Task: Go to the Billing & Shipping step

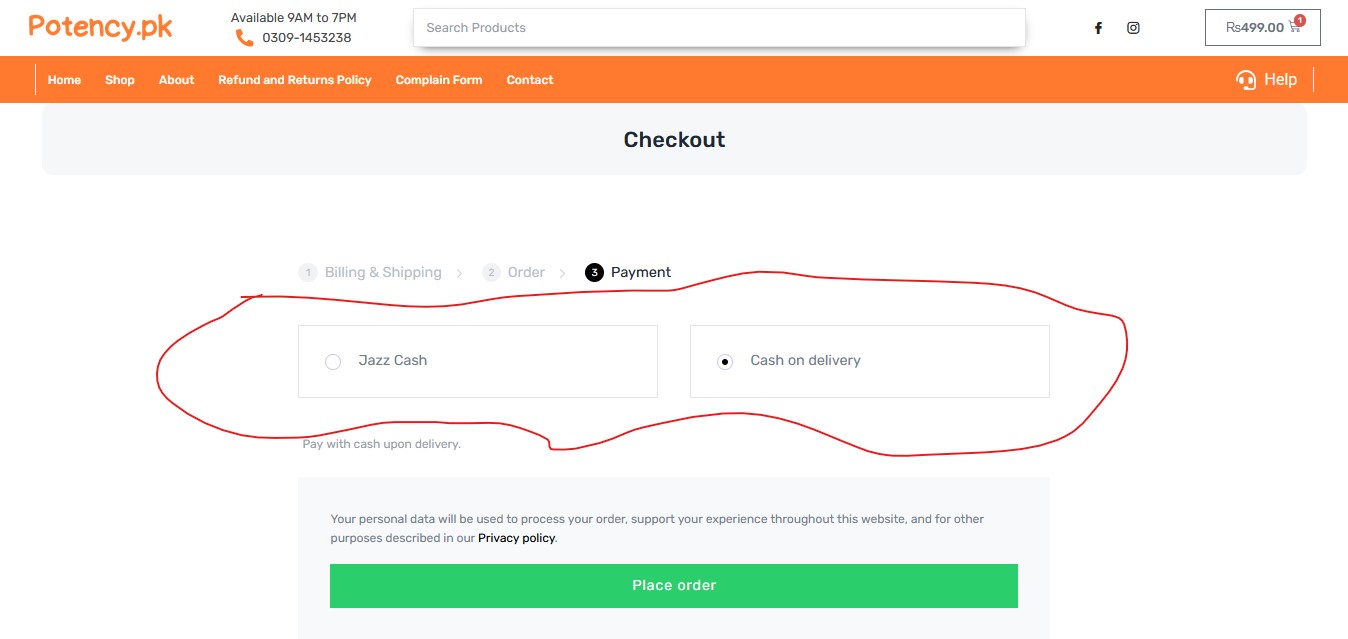Action: tap(383, 273)
